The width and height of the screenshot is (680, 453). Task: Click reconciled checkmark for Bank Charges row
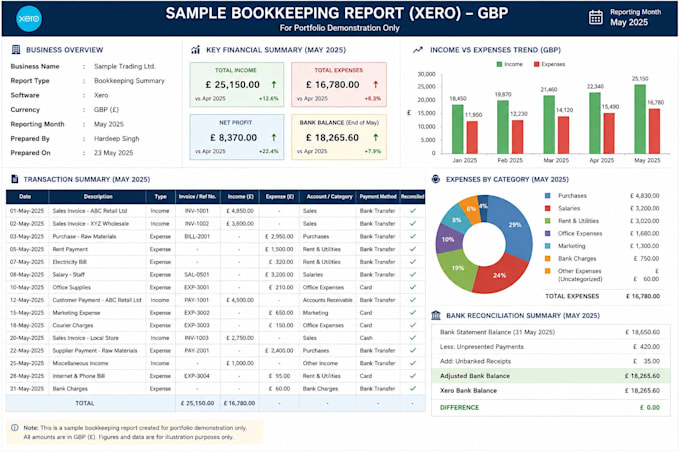(x=412, y=388)
